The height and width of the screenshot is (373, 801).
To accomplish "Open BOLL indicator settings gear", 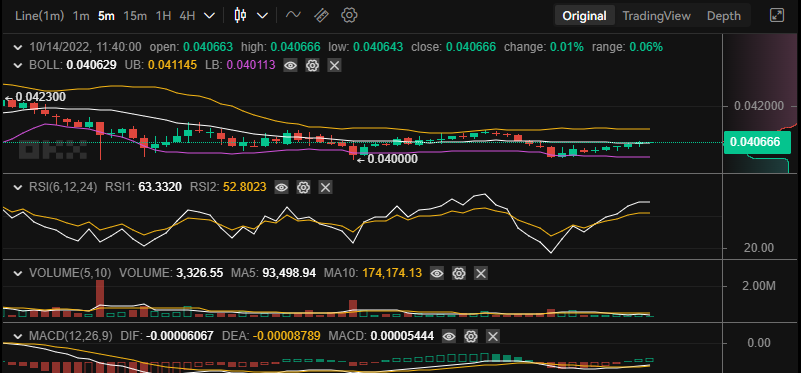I will click(x=313, y=65).
